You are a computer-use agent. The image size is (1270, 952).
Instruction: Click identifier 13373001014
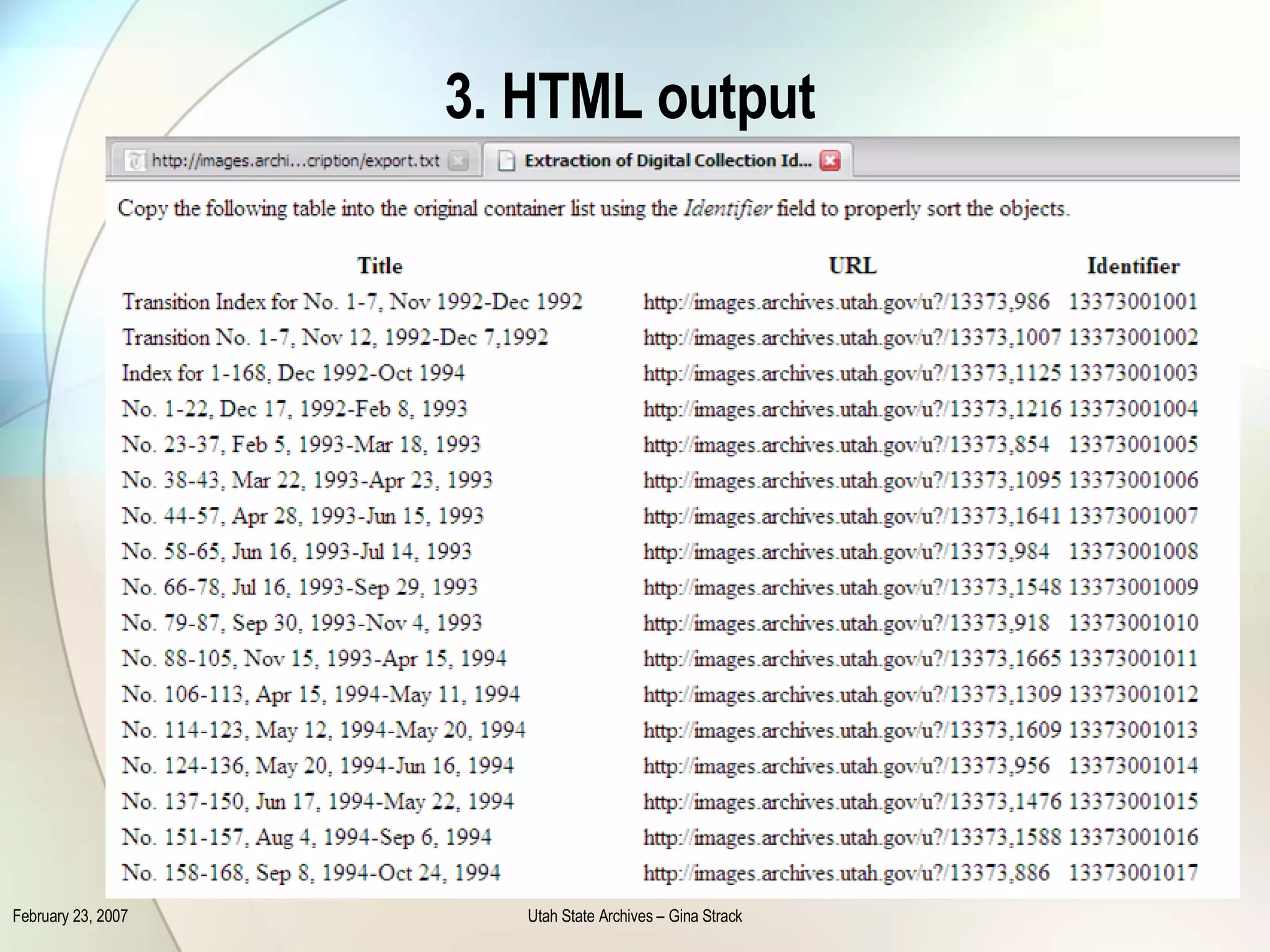click(x=1133, y=766)
